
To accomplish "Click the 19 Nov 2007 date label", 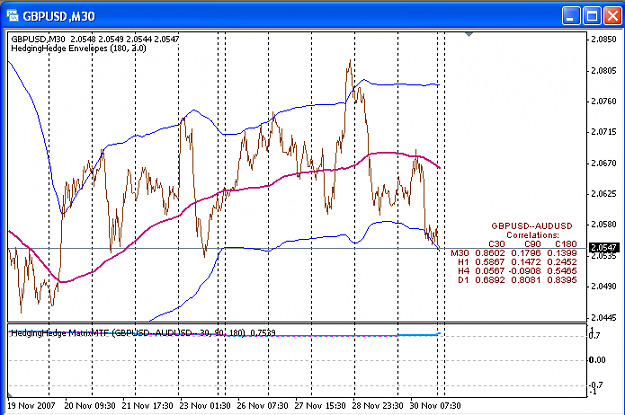I will pyautogui.click(x=31, y=406).
